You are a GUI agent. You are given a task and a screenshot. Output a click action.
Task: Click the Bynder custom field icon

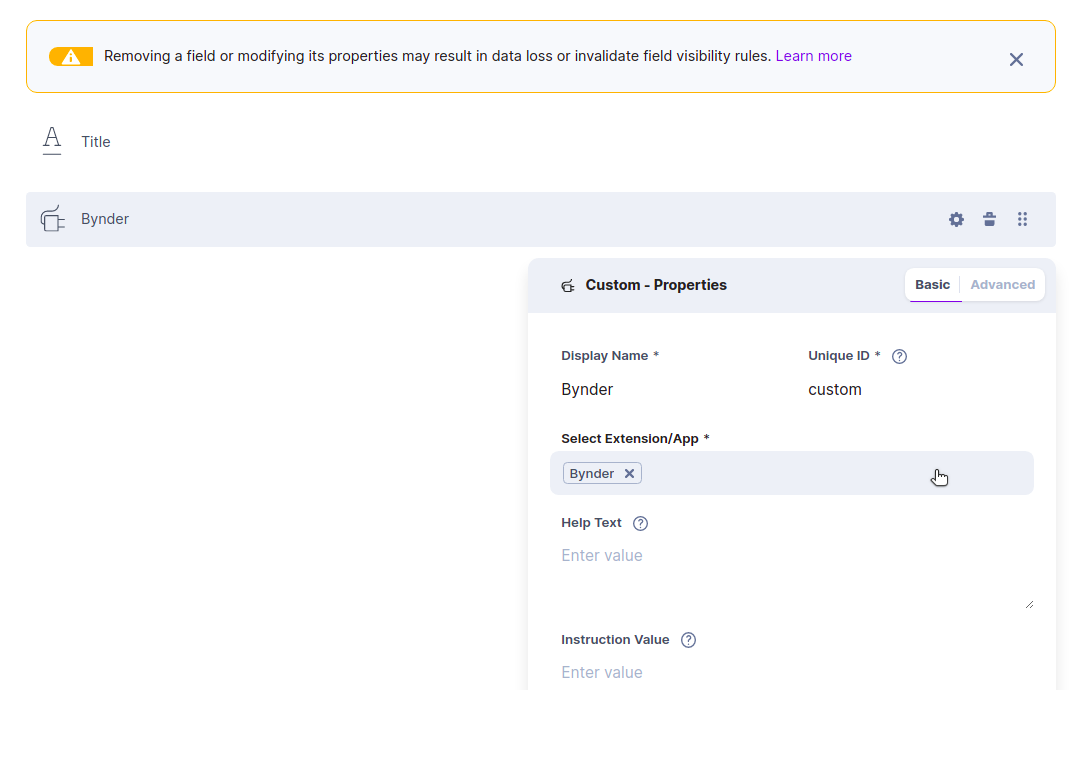point(53,219)
